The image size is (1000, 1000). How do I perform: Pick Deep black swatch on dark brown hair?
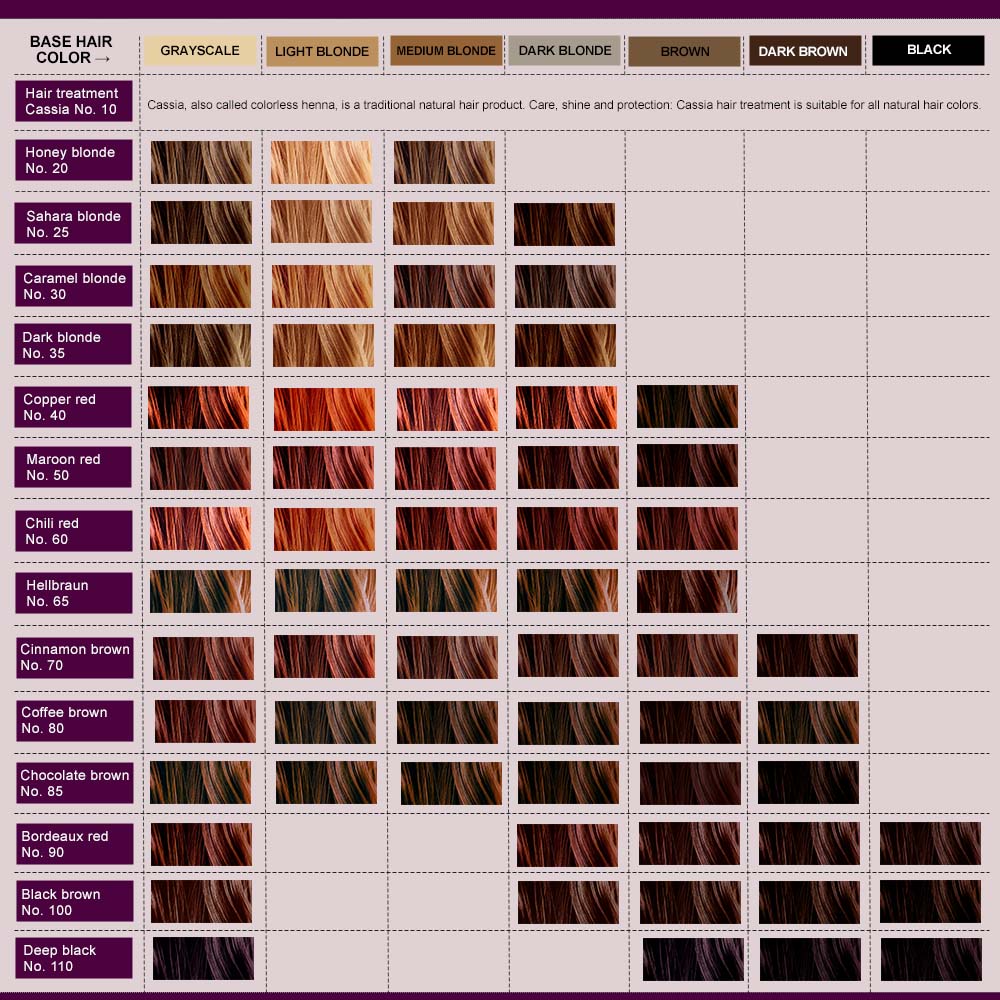coord(811,959)
